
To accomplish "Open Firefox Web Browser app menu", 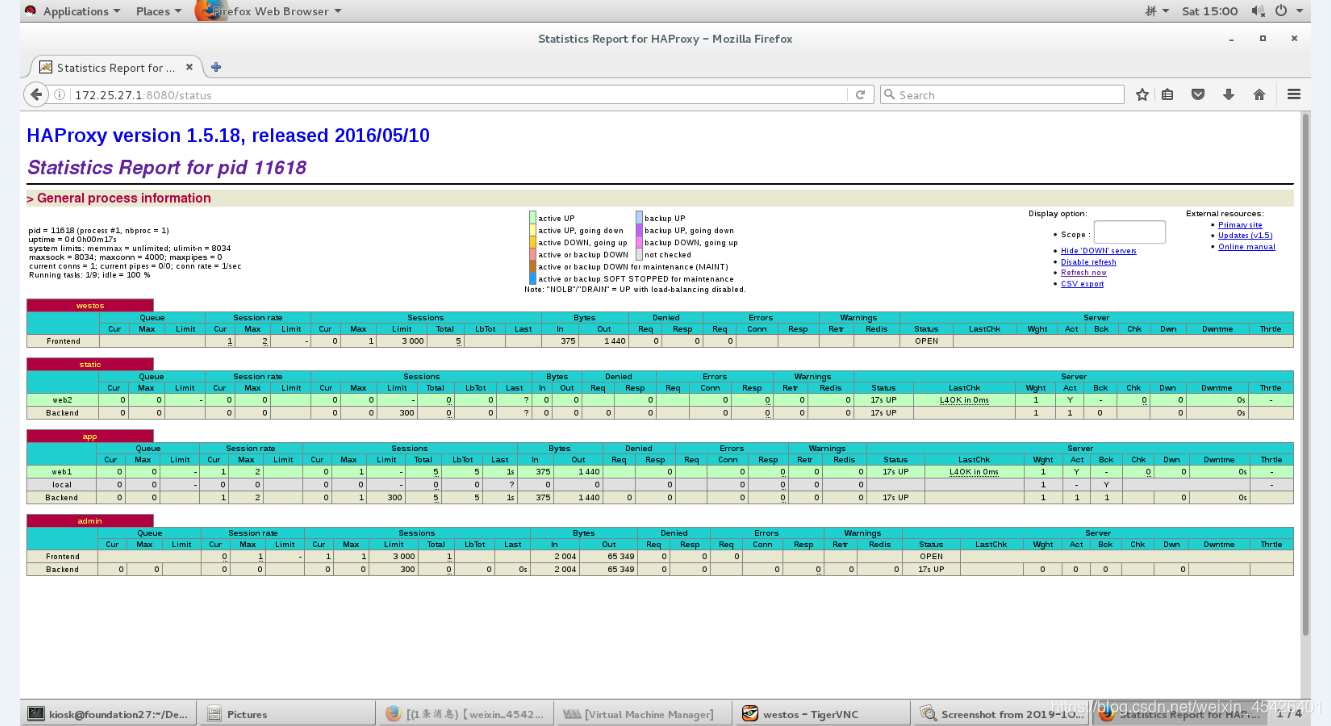I will [270, 11].
